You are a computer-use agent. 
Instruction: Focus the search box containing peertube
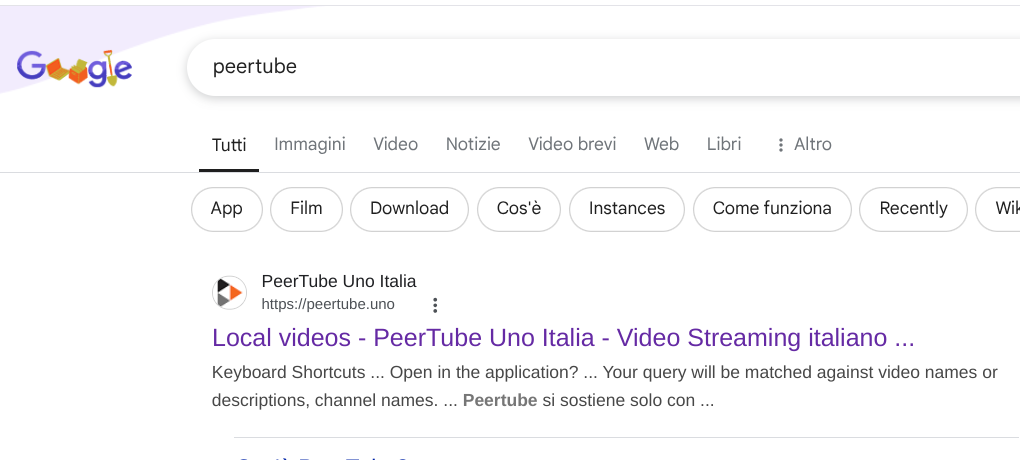(x=600, y=67)
